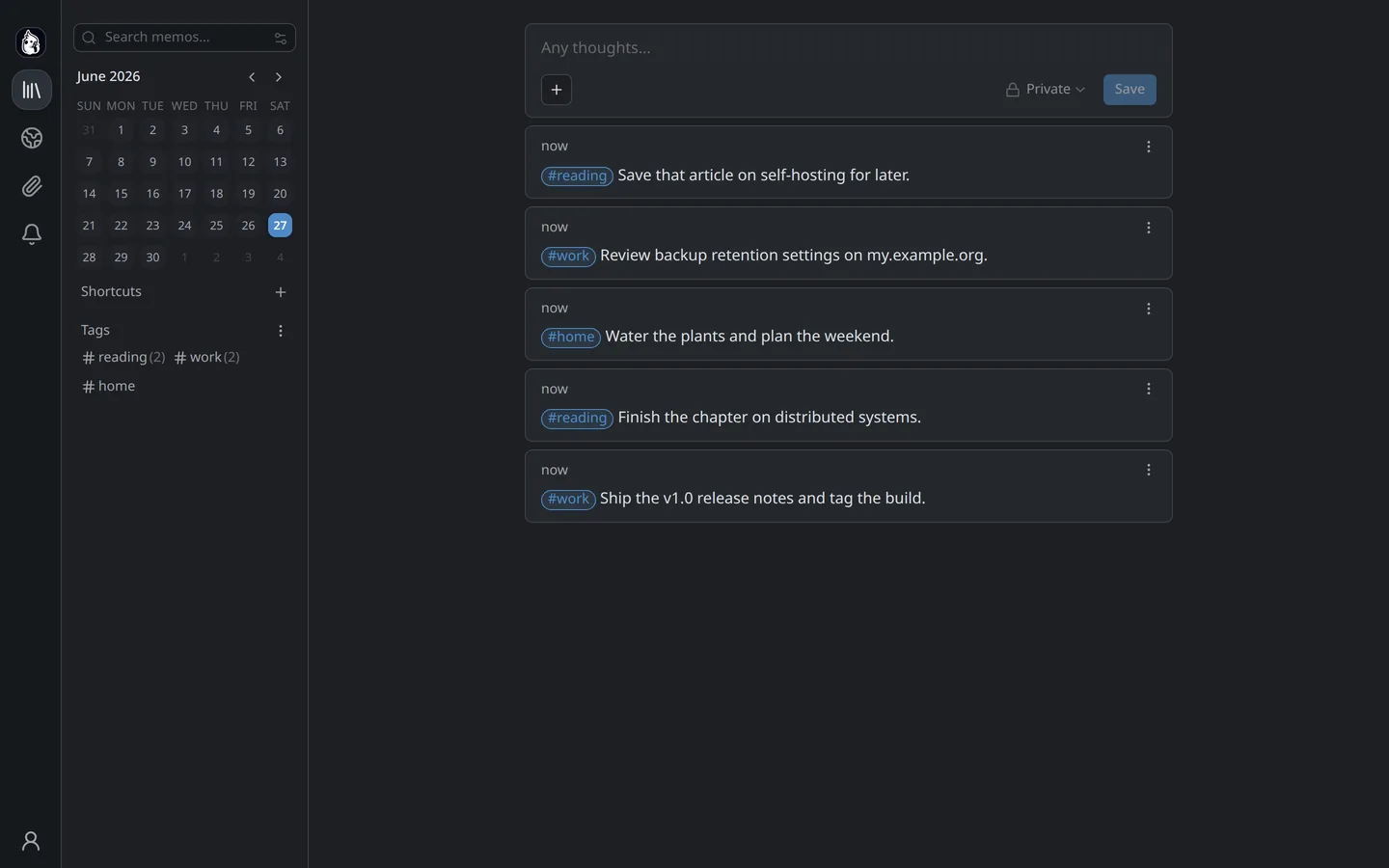This screenshot has height=868, width=1389.
Task: Open menu for backup retention memo
Action: click(1149, 228)
